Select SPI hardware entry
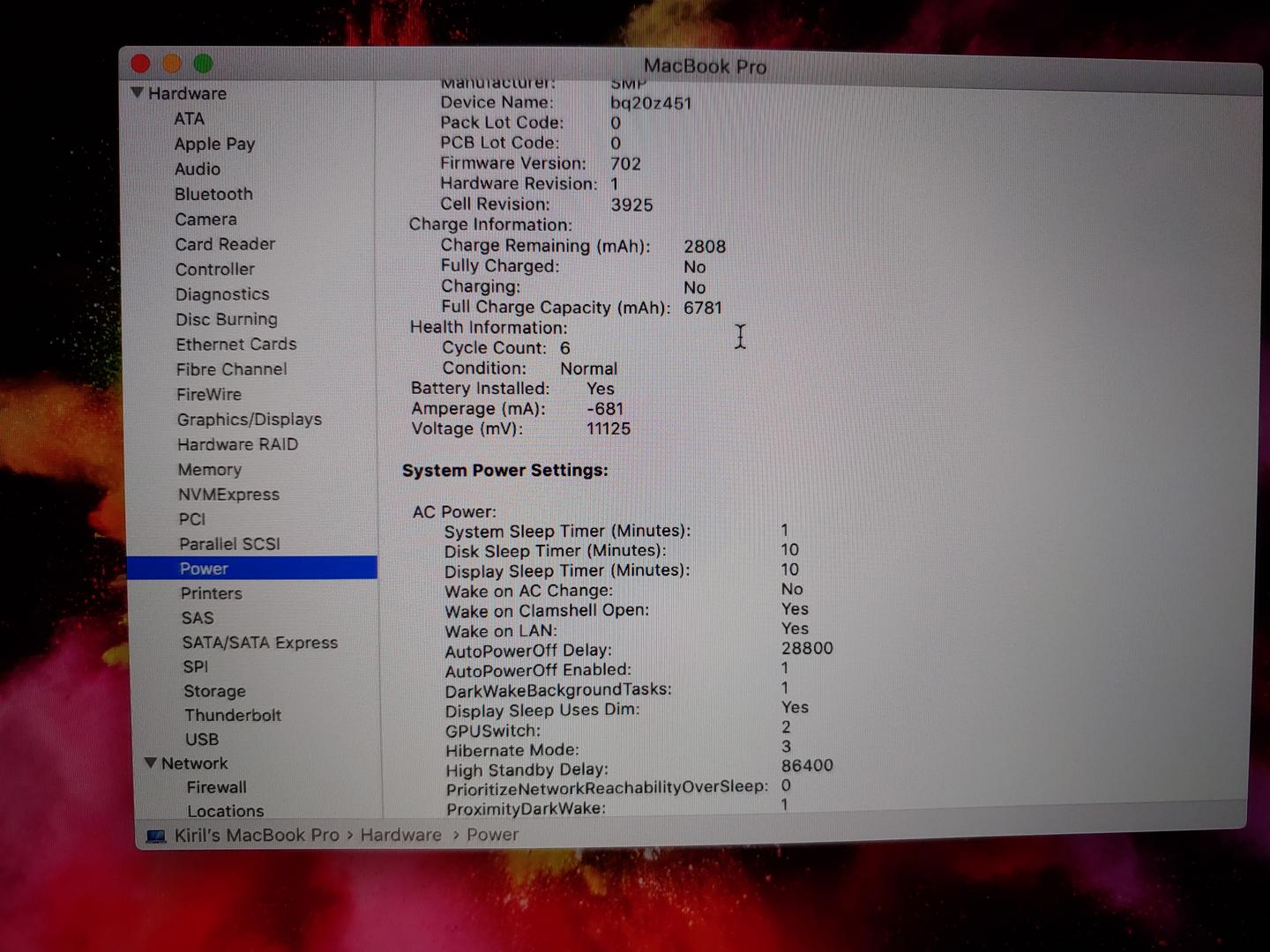This screenshot has width=1270, height=952. [195, 666]
